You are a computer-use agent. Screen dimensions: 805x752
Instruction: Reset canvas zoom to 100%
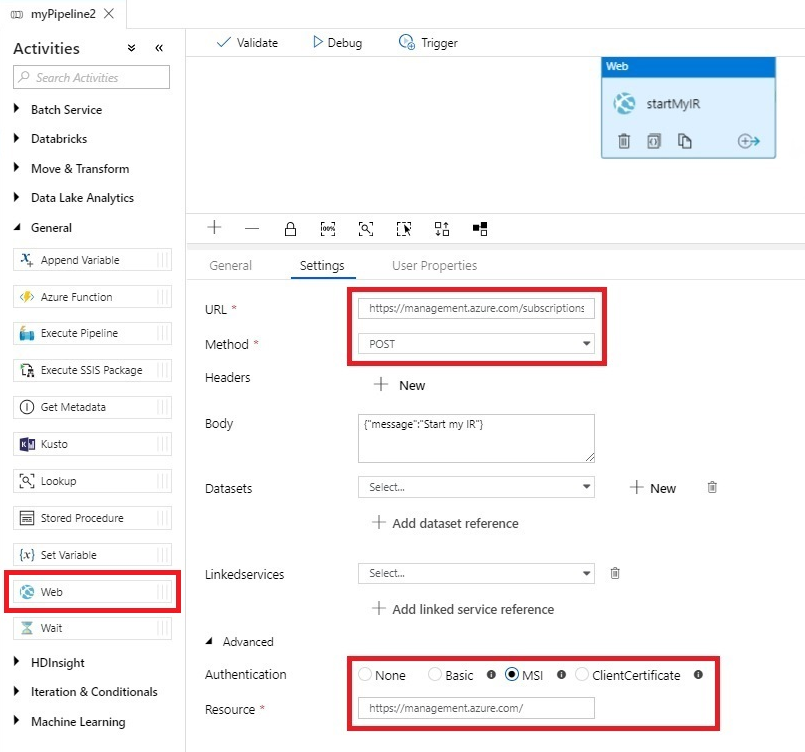[x=328, y=228]
